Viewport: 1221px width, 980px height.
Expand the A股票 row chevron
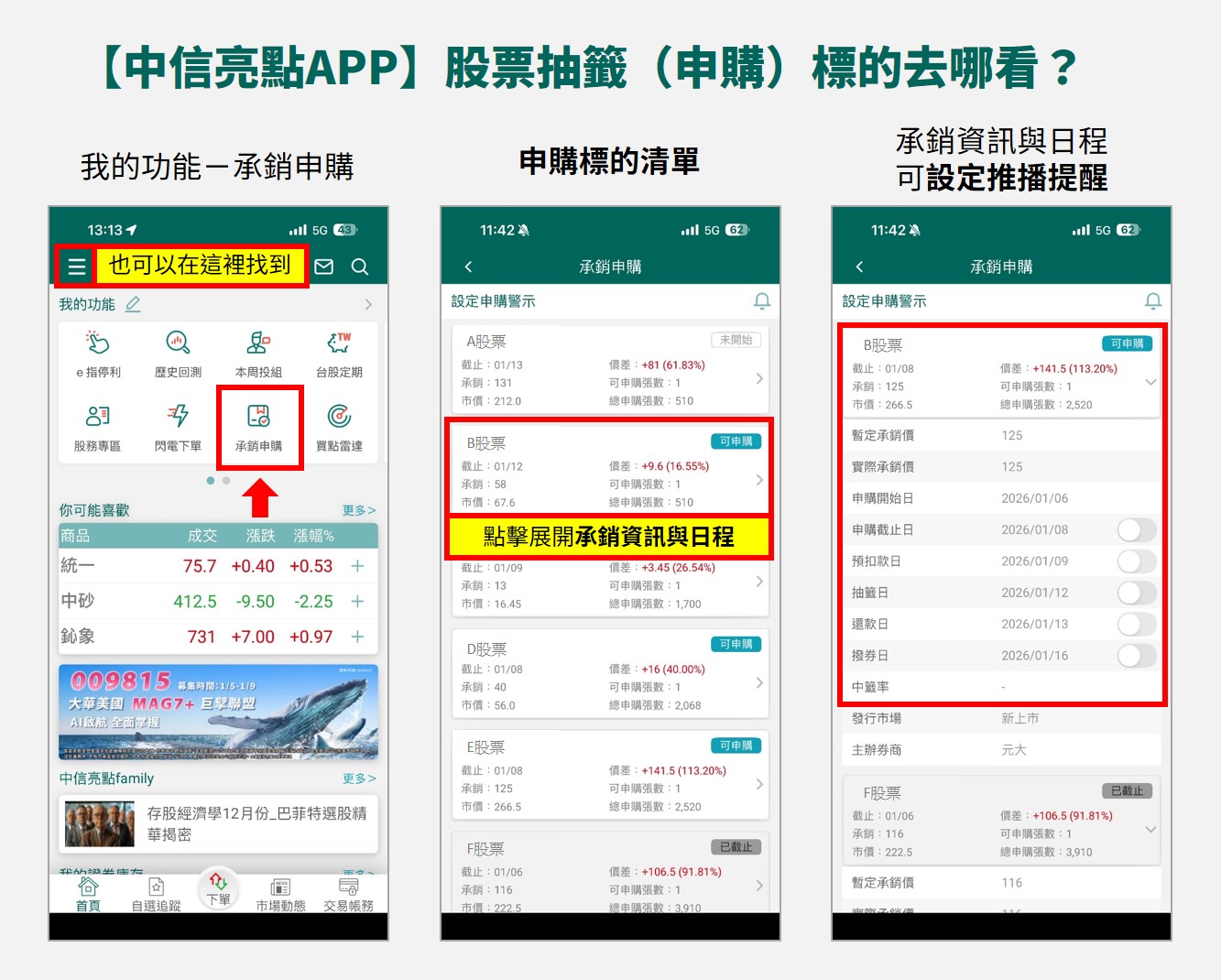tap(759, 378)
